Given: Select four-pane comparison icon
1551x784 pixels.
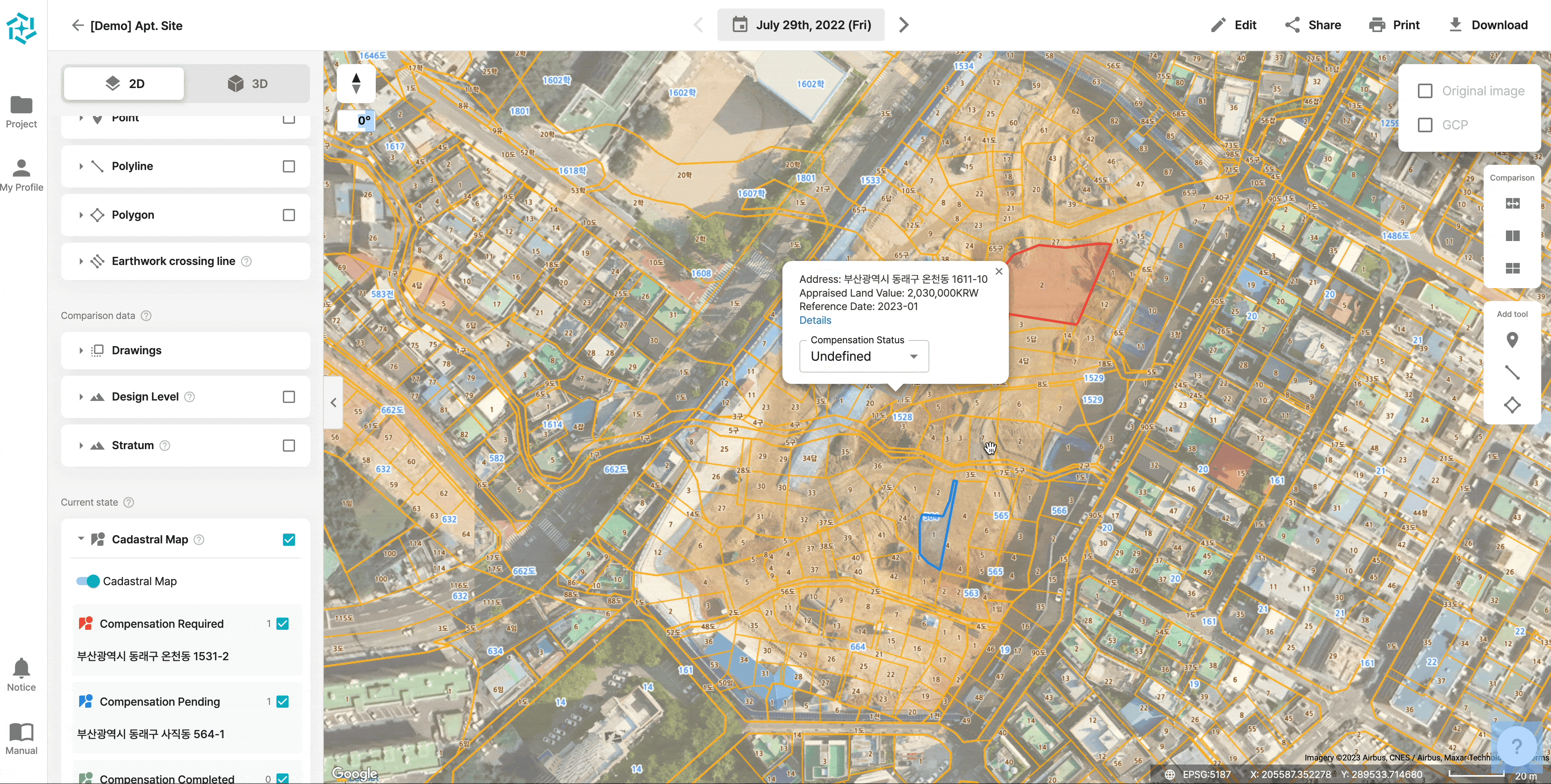Looking at the screenshot, I should (x=1512, y=269).
